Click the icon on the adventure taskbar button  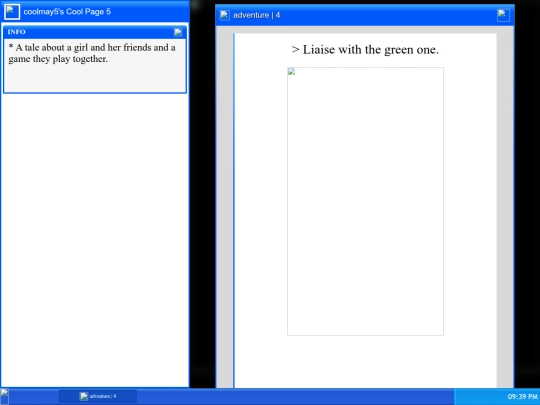coord(84,396)
